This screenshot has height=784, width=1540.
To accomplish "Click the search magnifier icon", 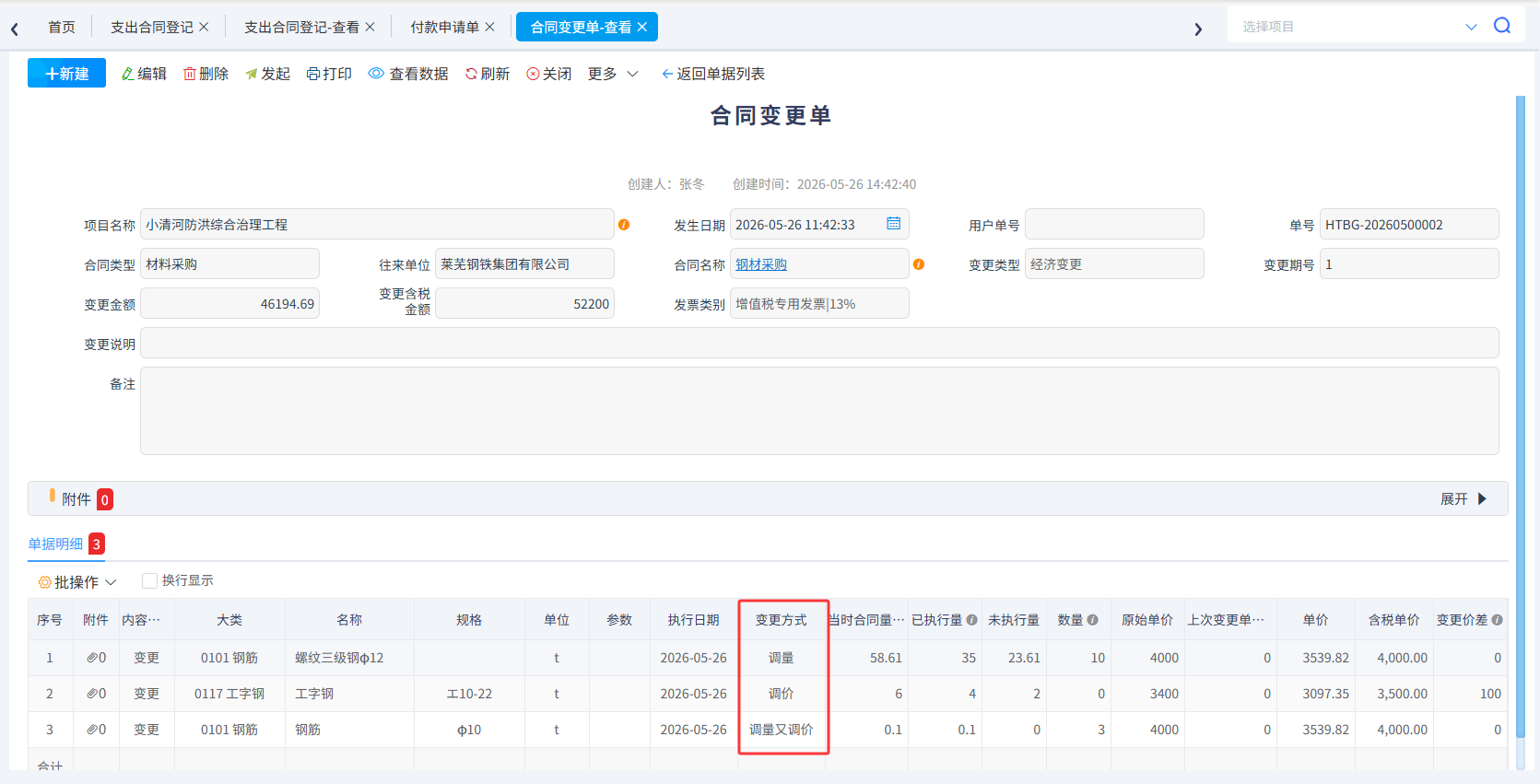I will [x=1502, y=26].
